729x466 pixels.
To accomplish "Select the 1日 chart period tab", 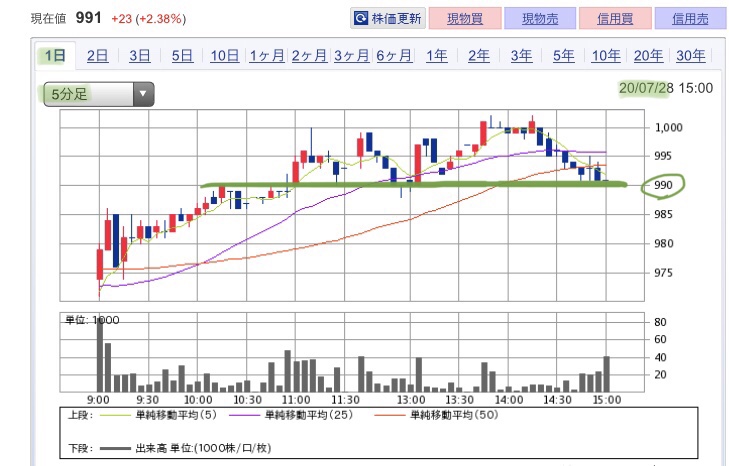I will (55, 56).
